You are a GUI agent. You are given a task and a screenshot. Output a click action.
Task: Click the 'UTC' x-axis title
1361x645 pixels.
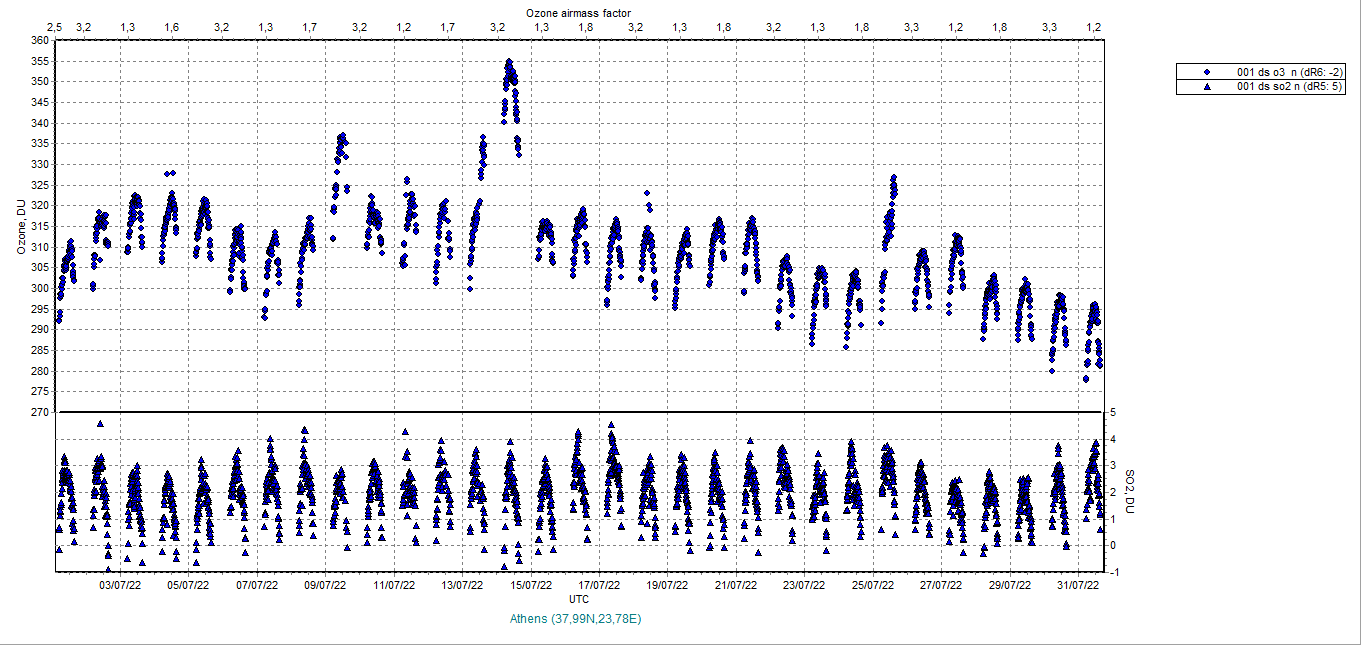tap(579, 599)
